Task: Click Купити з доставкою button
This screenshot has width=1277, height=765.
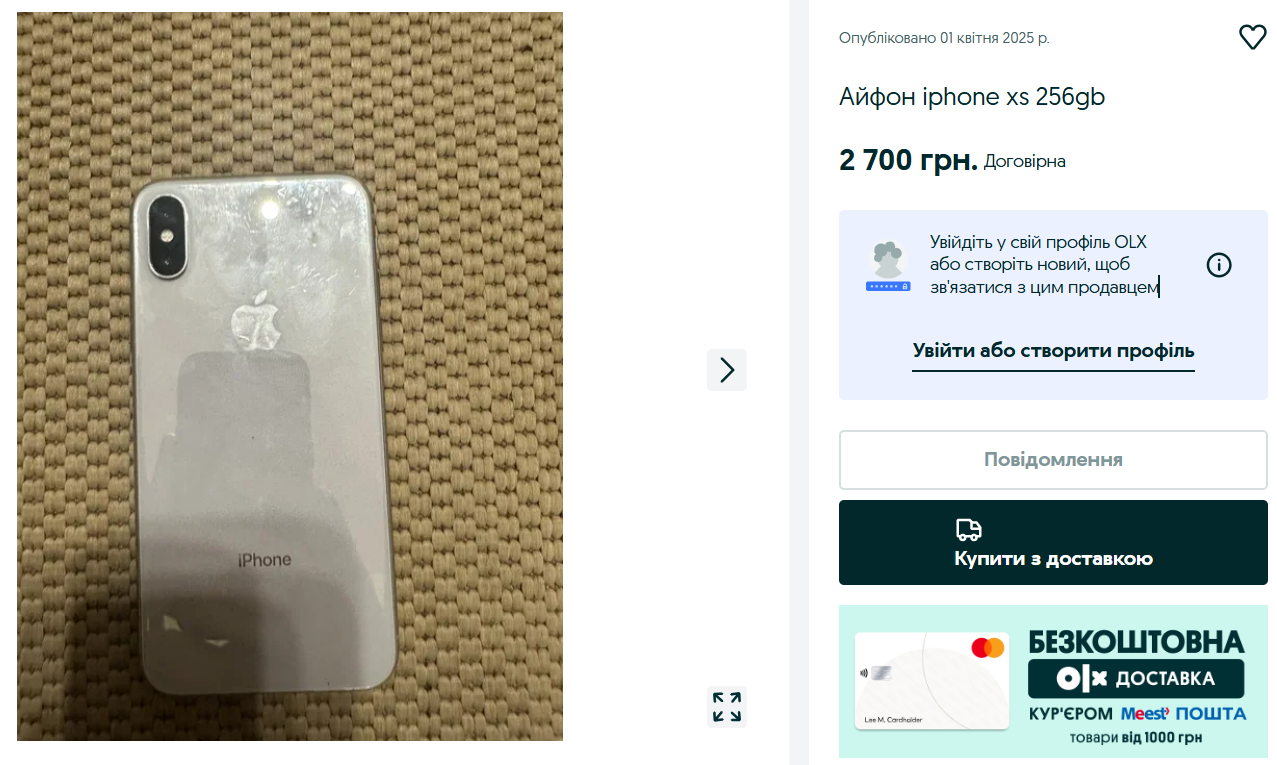Action: click(1053, 543)
